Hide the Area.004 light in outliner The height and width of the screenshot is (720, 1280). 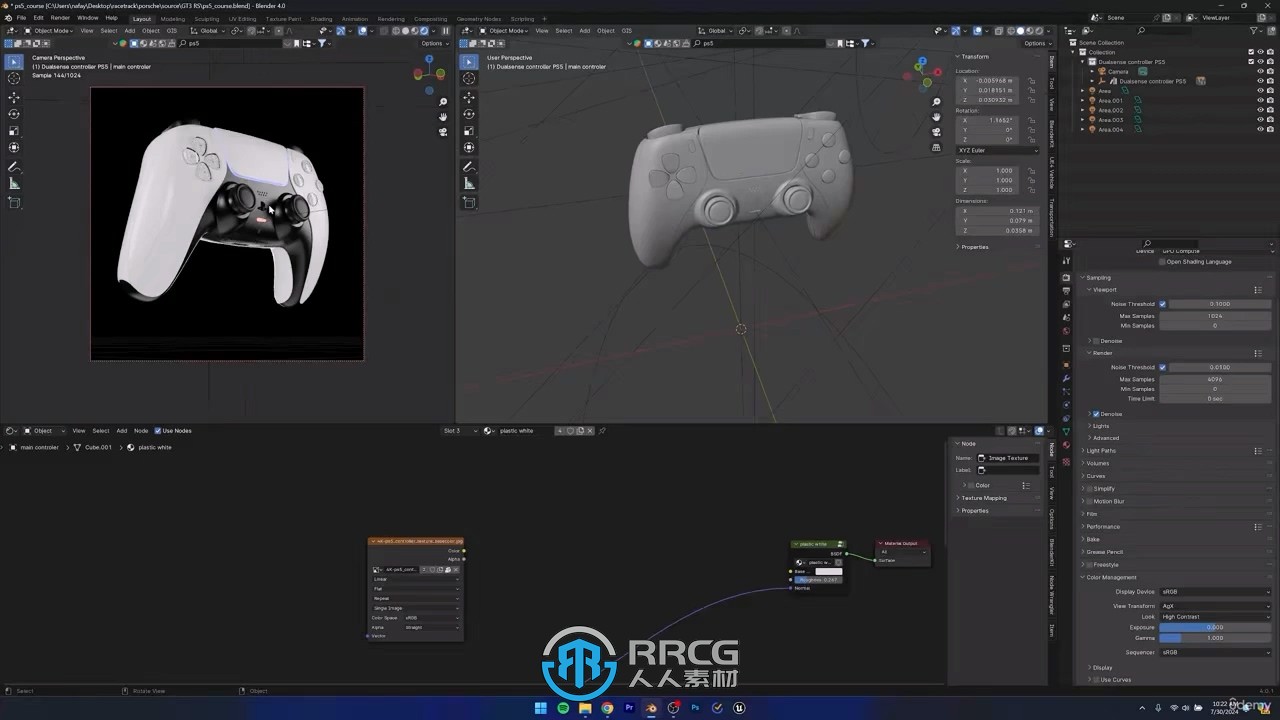(1260, 129)
